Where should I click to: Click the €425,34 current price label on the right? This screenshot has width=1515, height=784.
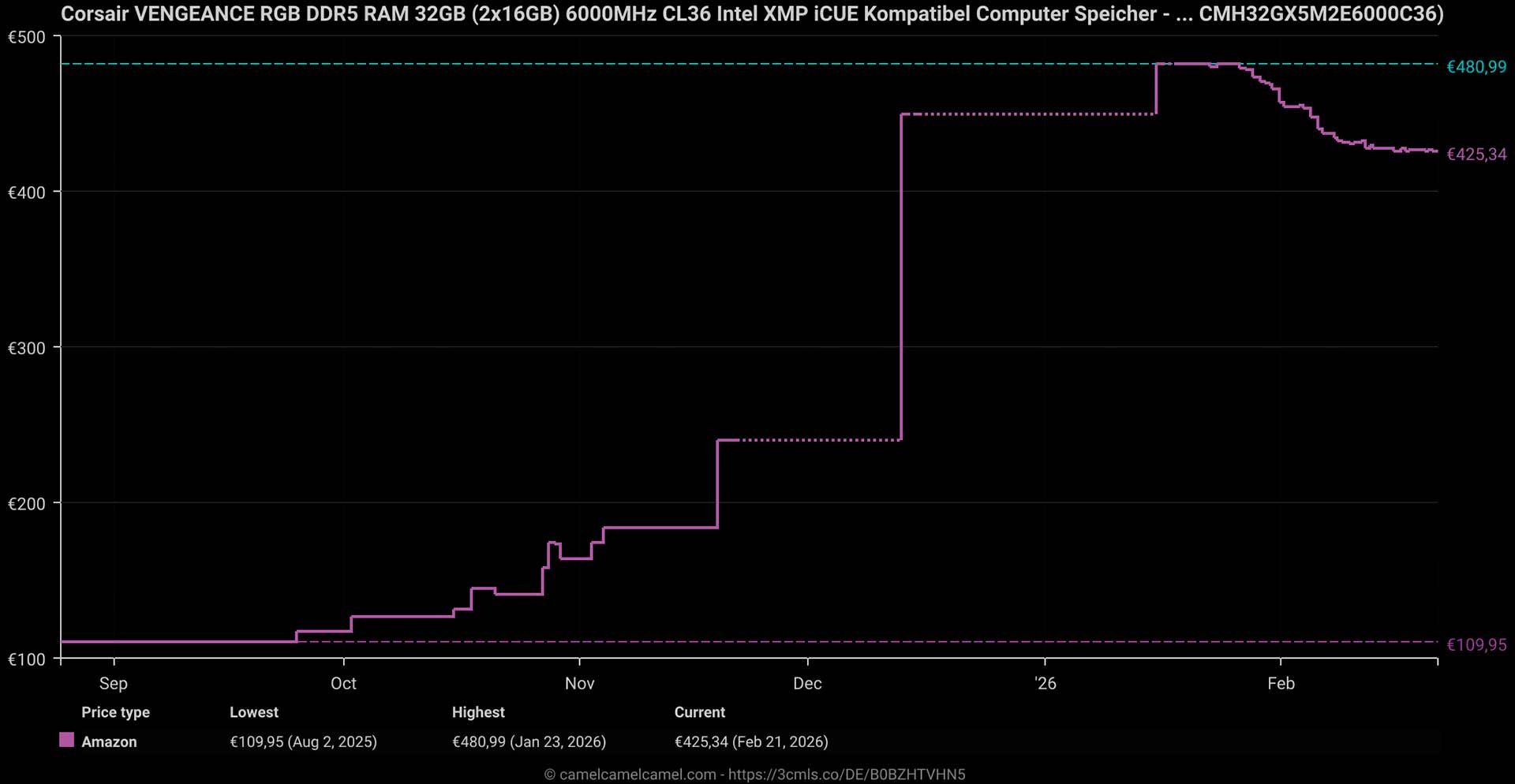point(1476,155)
